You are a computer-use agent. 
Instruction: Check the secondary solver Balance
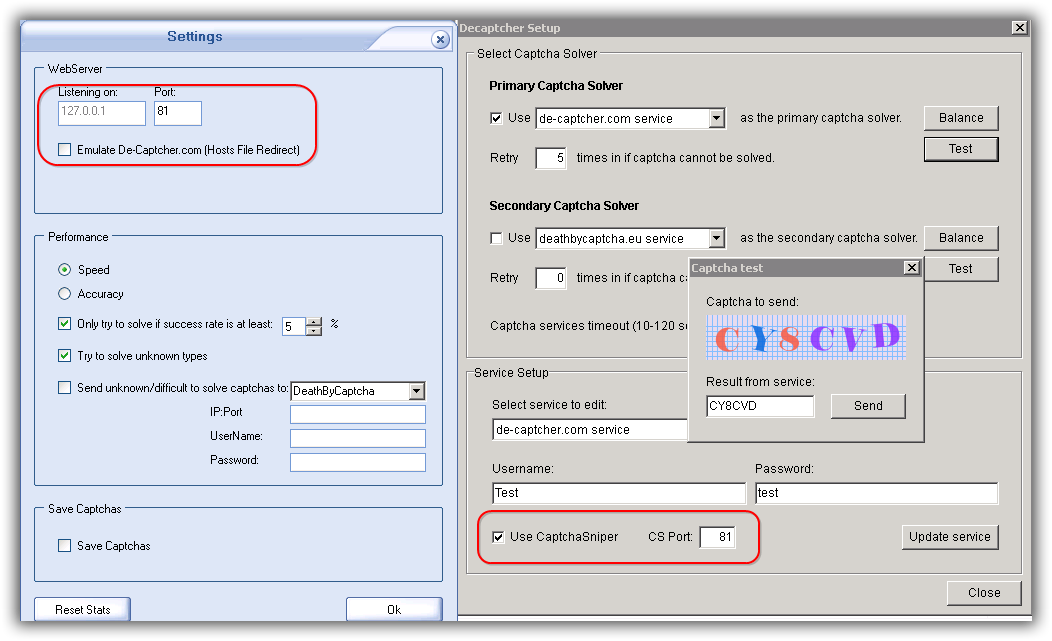961,238
